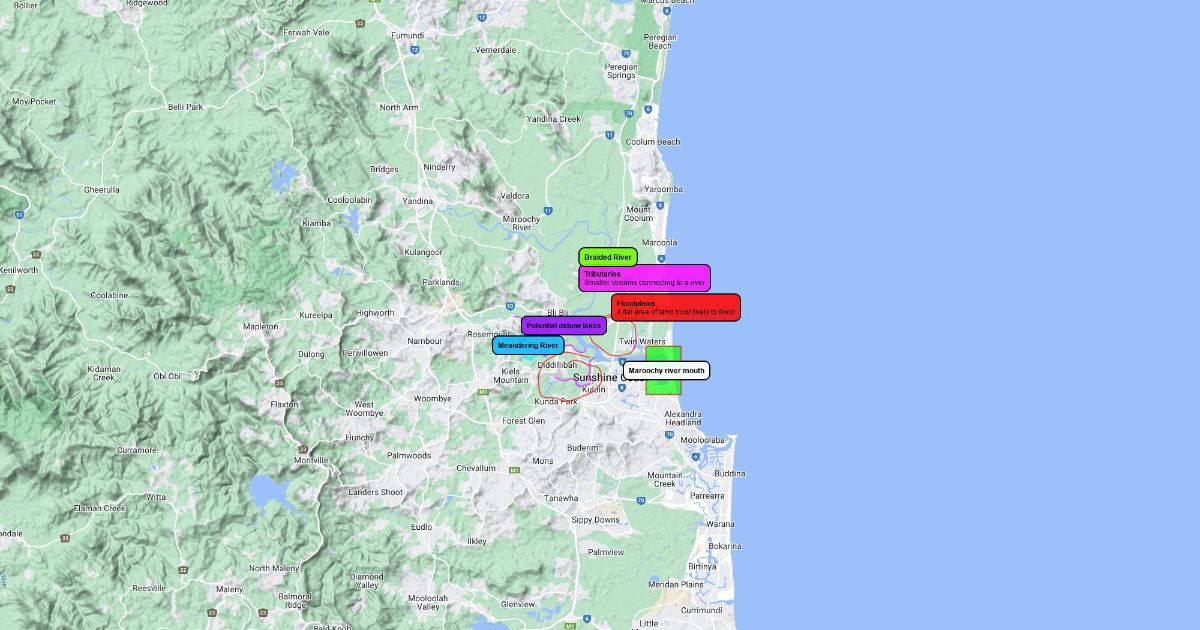Select the Chevallum place label
1200x630 pixels.
click(476, 468)
